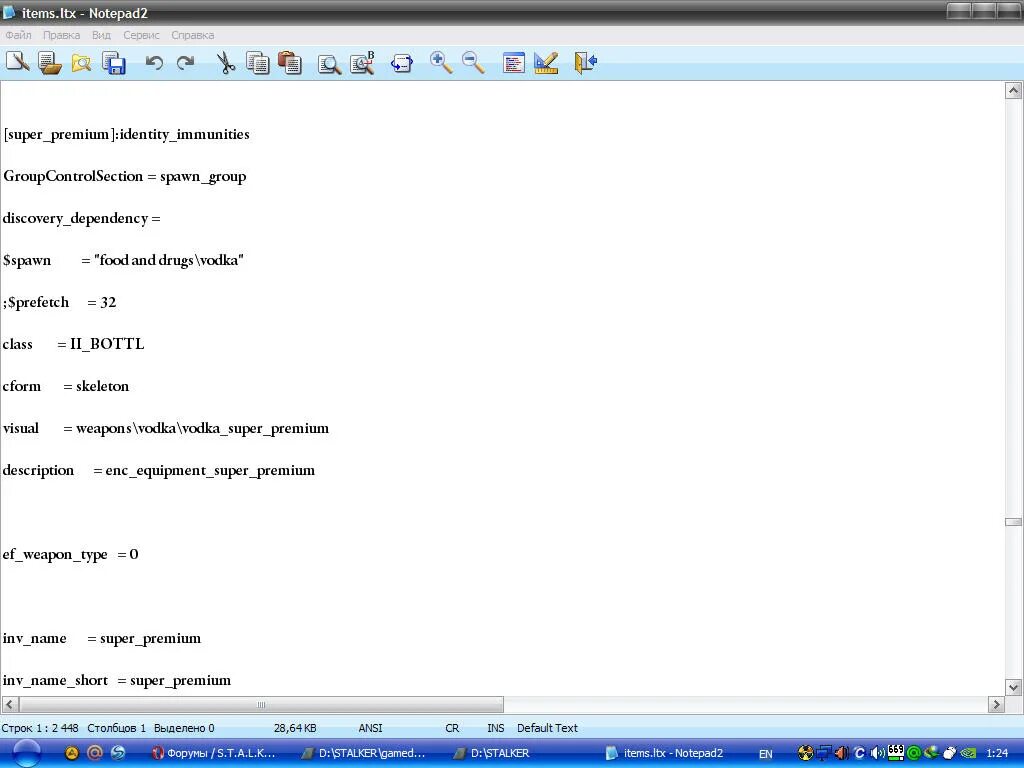
Task: Click the ';$prefetch = 32' line
Action: [59, 302]
